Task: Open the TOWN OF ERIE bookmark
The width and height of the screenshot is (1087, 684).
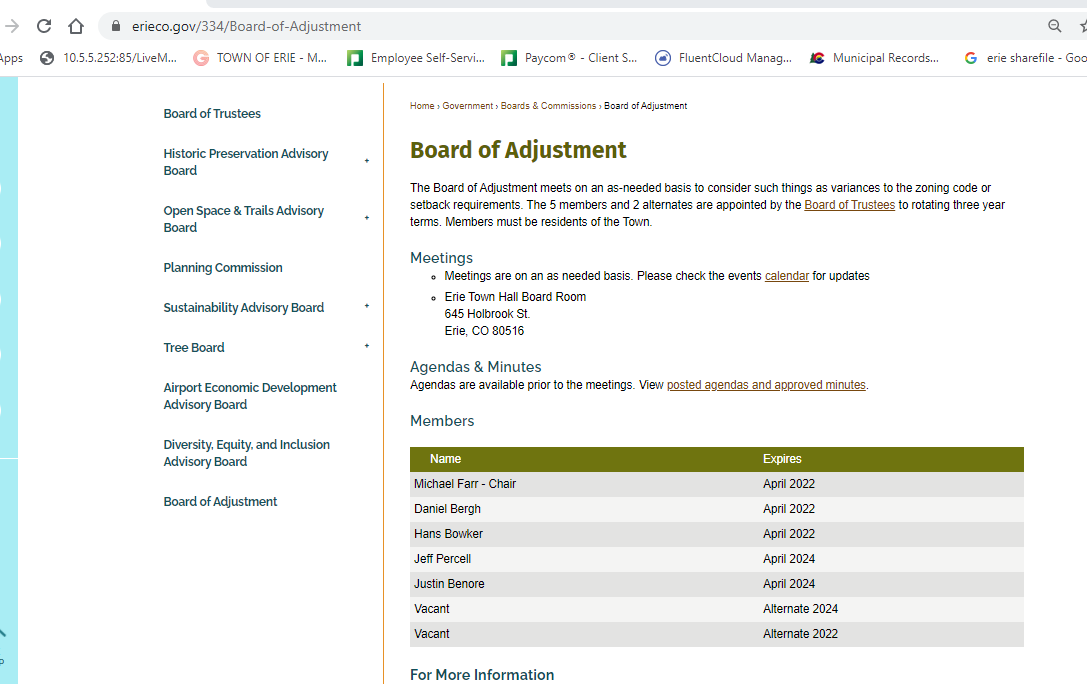Action: [261, 58]
